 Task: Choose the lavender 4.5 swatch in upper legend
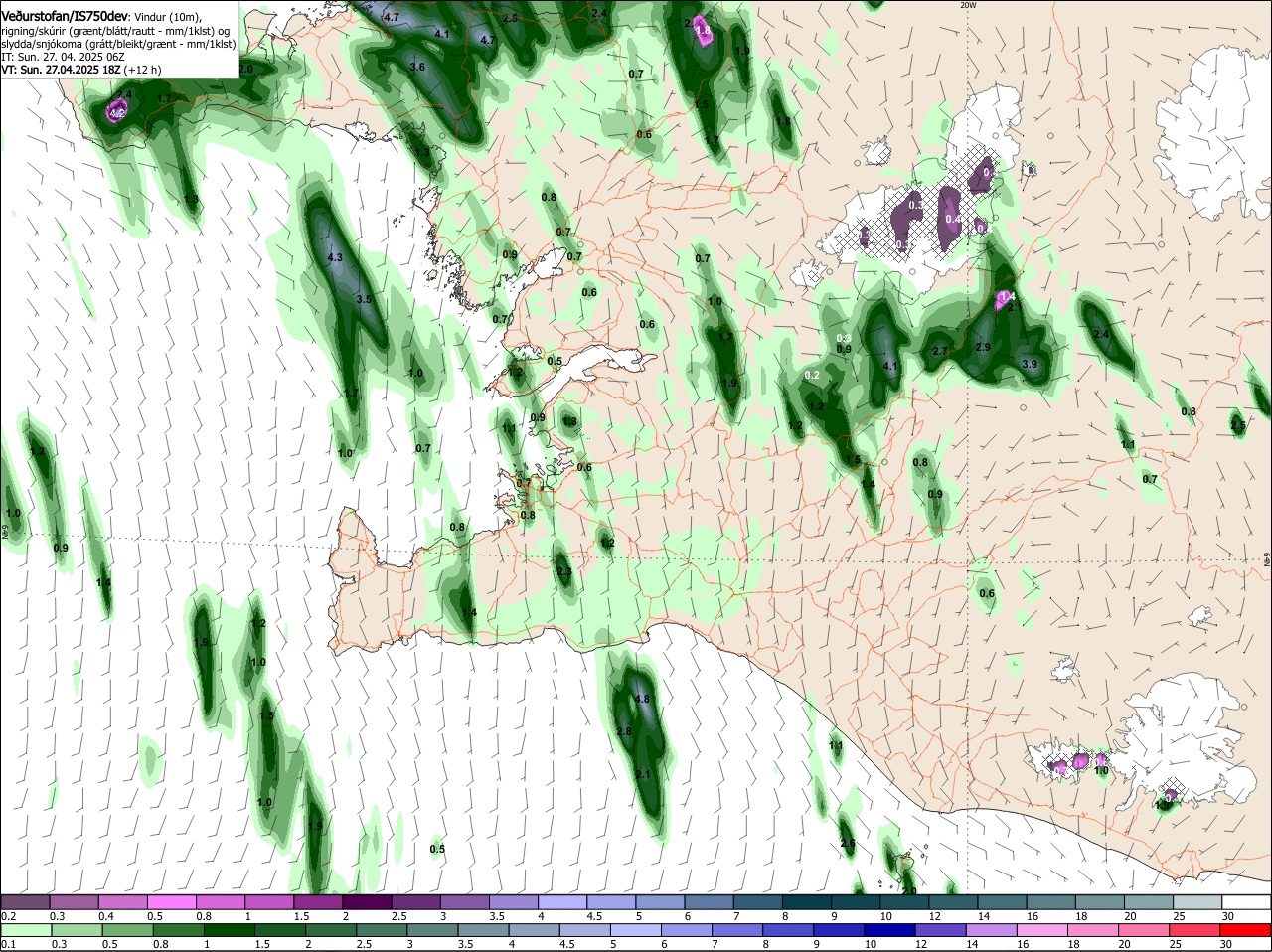[x=609, y=901]
